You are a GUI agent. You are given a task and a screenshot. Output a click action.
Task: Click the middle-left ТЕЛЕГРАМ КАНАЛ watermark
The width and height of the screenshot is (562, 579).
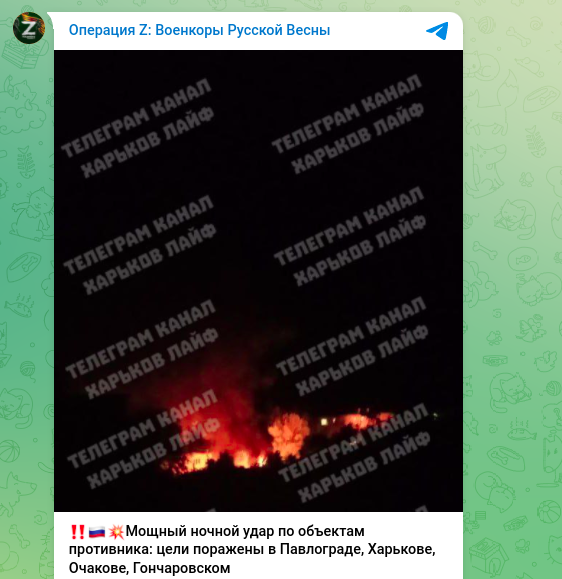[138, 234]
